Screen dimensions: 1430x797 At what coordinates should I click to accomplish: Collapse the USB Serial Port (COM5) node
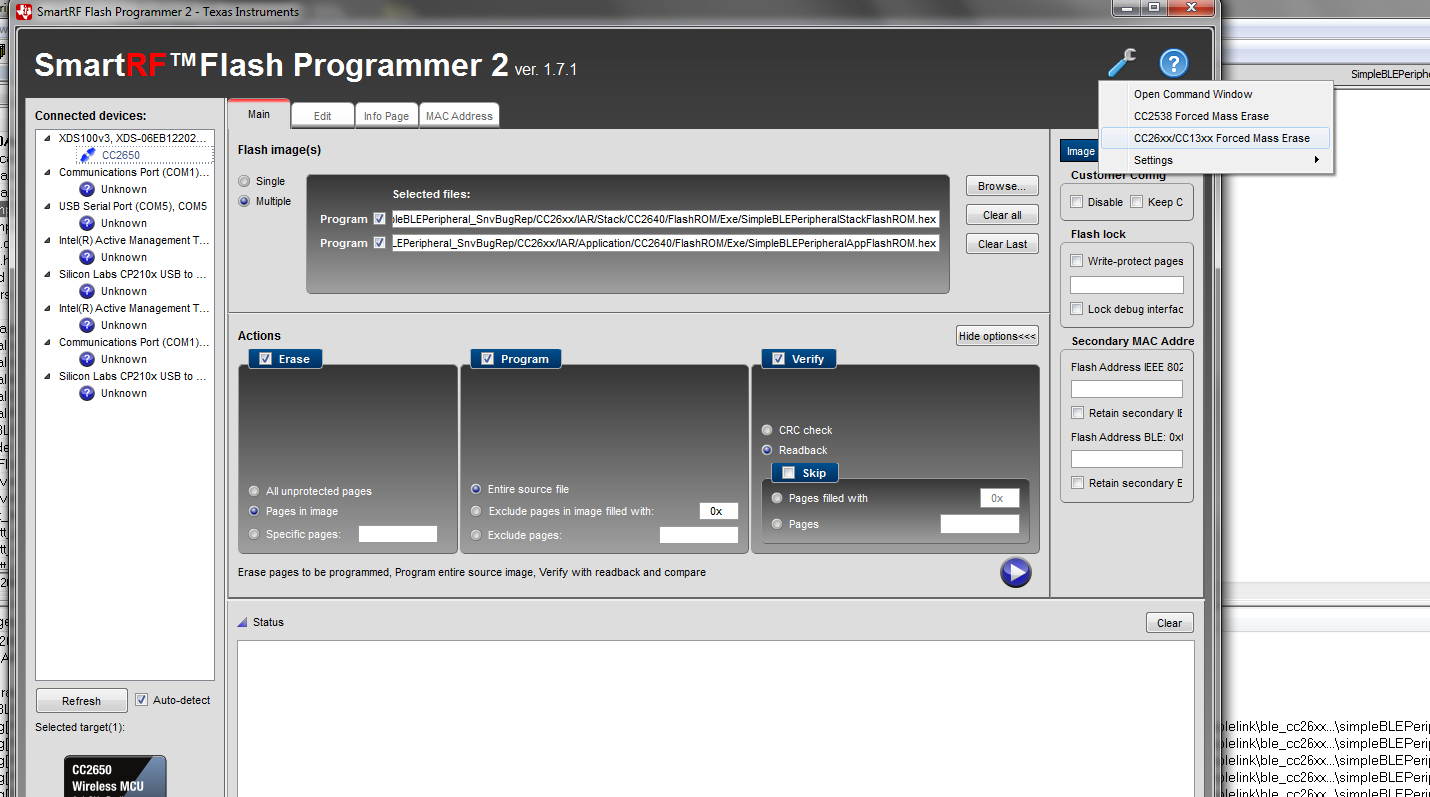point(46,206)
